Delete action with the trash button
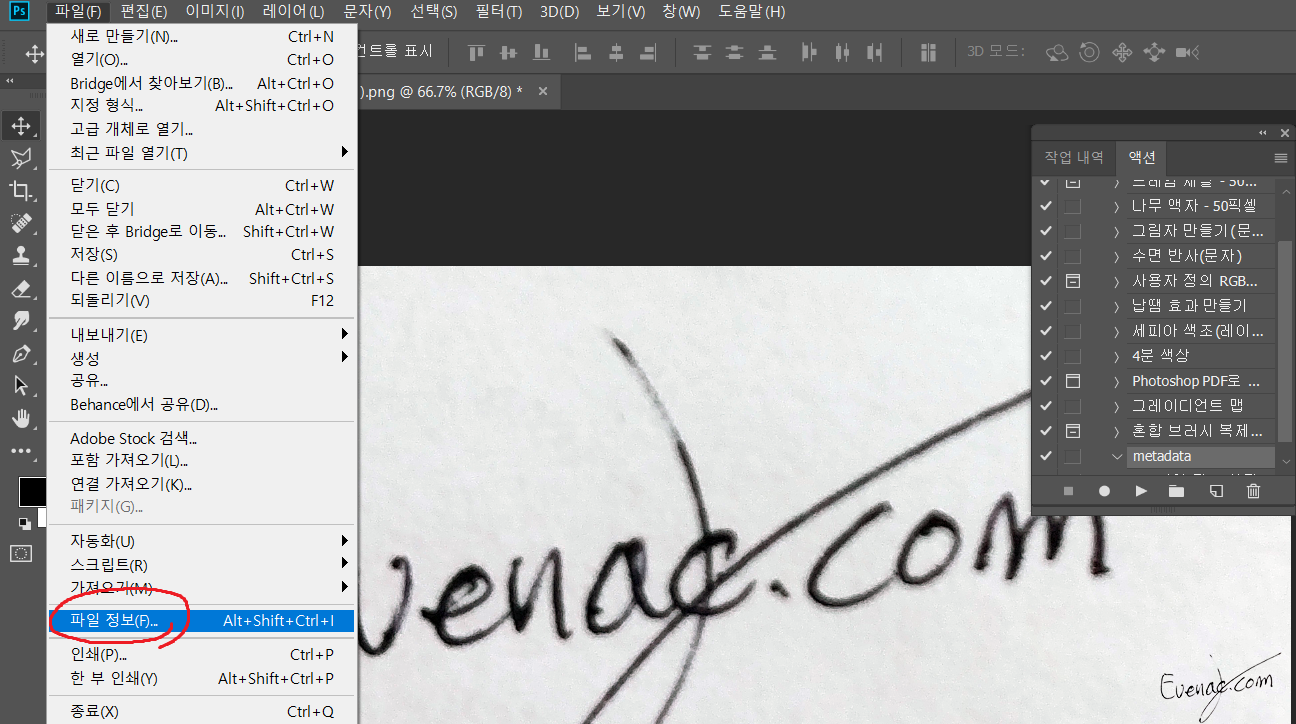The height and width of the screenshot is (724, 1296). [x=1253, y=491]
